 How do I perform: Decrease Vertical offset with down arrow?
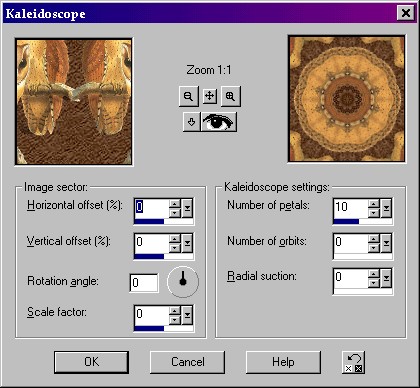click(175, 249)
